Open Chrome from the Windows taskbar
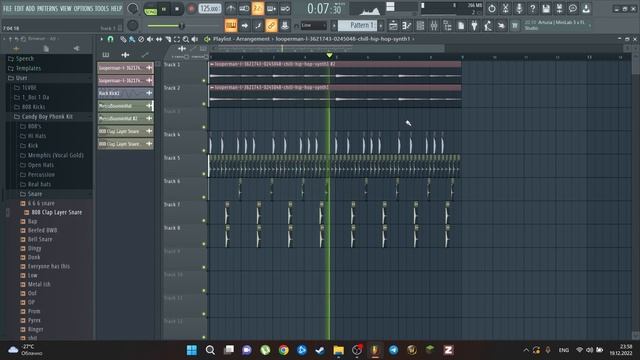640x360 pixels. click(283, 350)
